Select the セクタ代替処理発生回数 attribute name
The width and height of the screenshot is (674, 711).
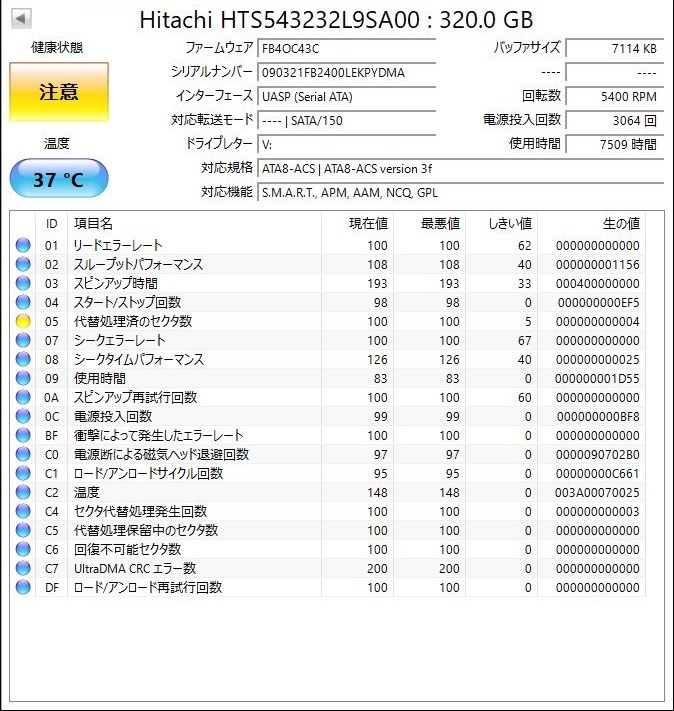tap(140, 512)
